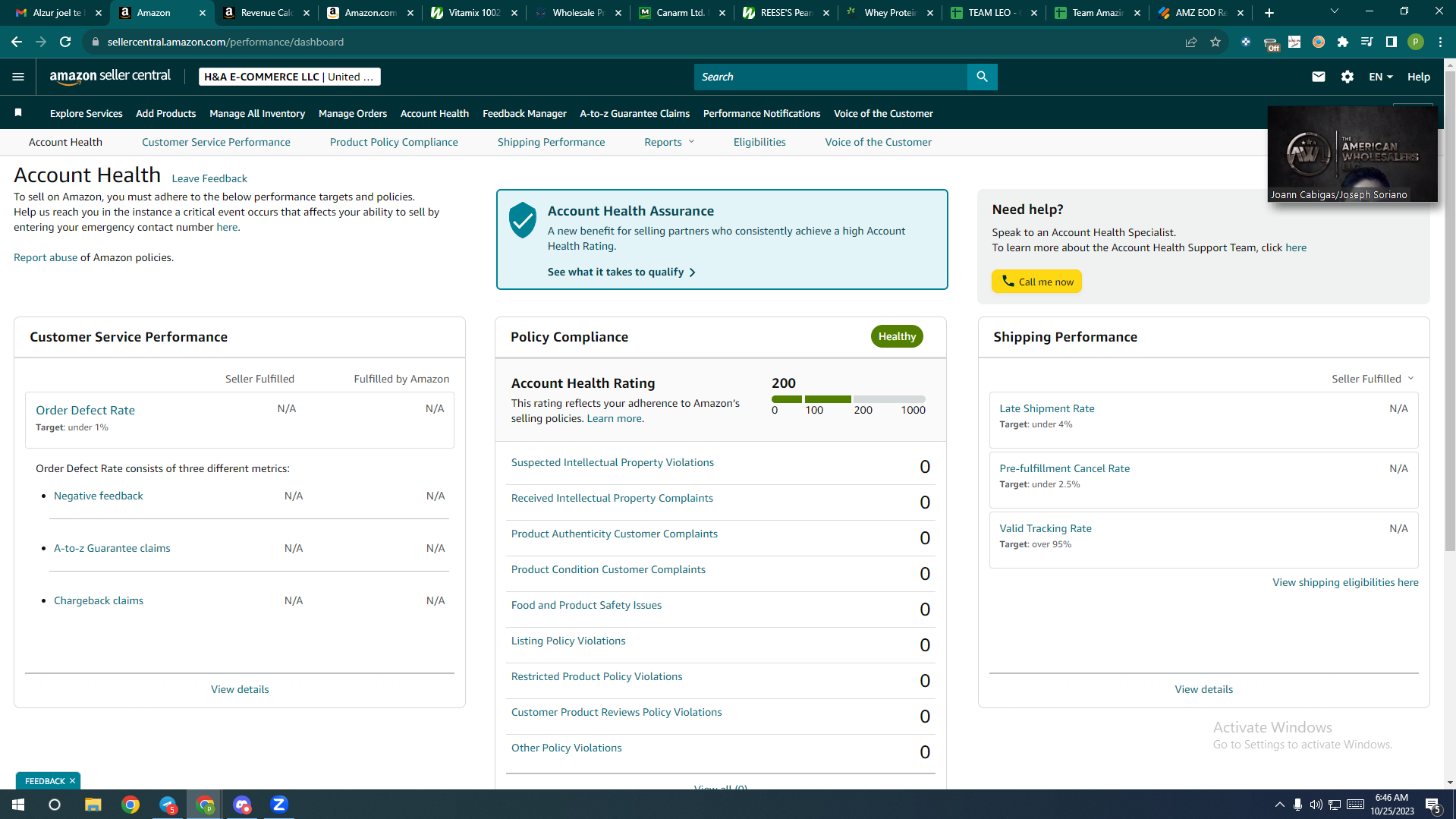The height and width of the screenshot is (819, 1456).
Task: Close the FEEDBACK tab with its X
Action: [x=73, y=781]
